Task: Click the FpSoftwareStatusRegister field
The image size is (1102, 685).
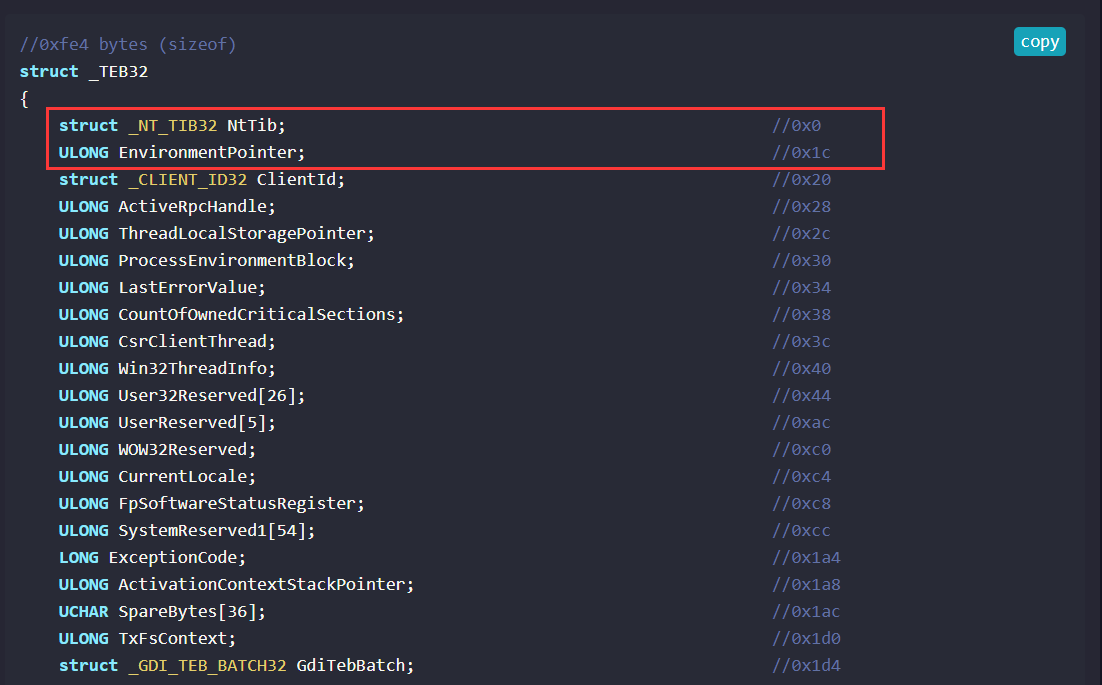Action: pos(241,503)
